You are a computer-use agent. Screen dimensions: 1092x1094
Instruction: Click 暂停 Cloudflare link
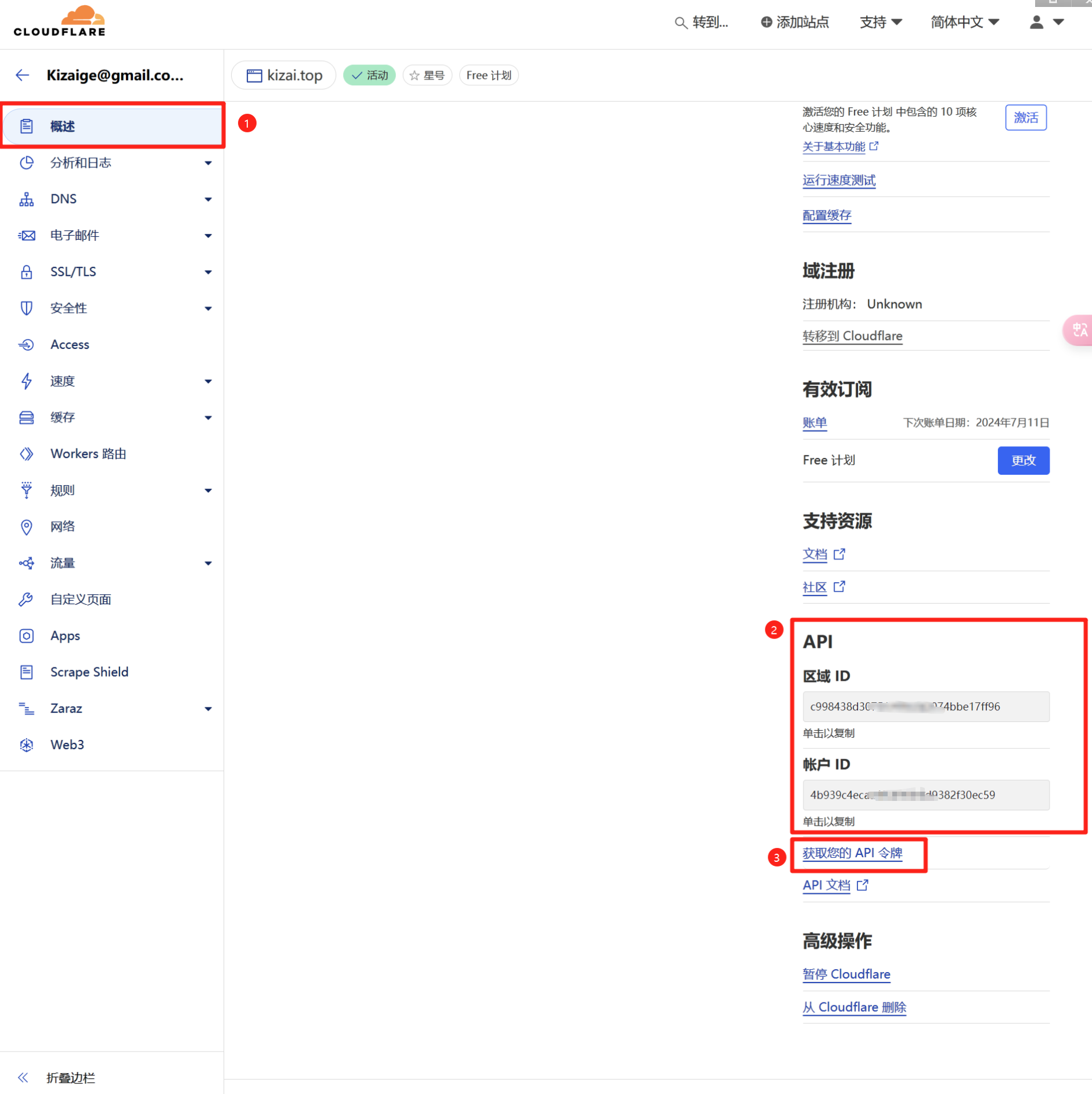846,974
